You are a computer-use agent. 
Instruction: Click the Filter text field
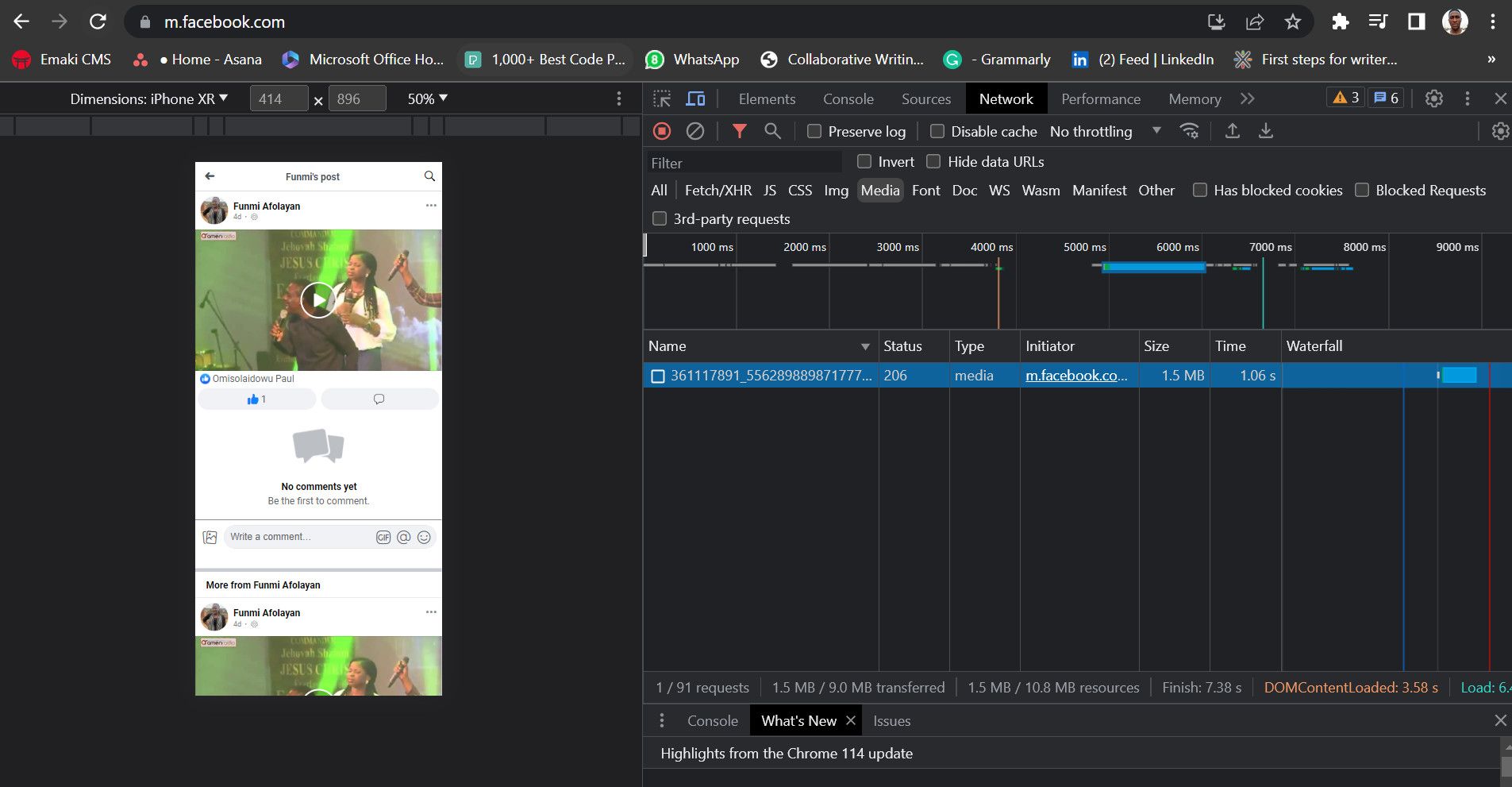744,163
